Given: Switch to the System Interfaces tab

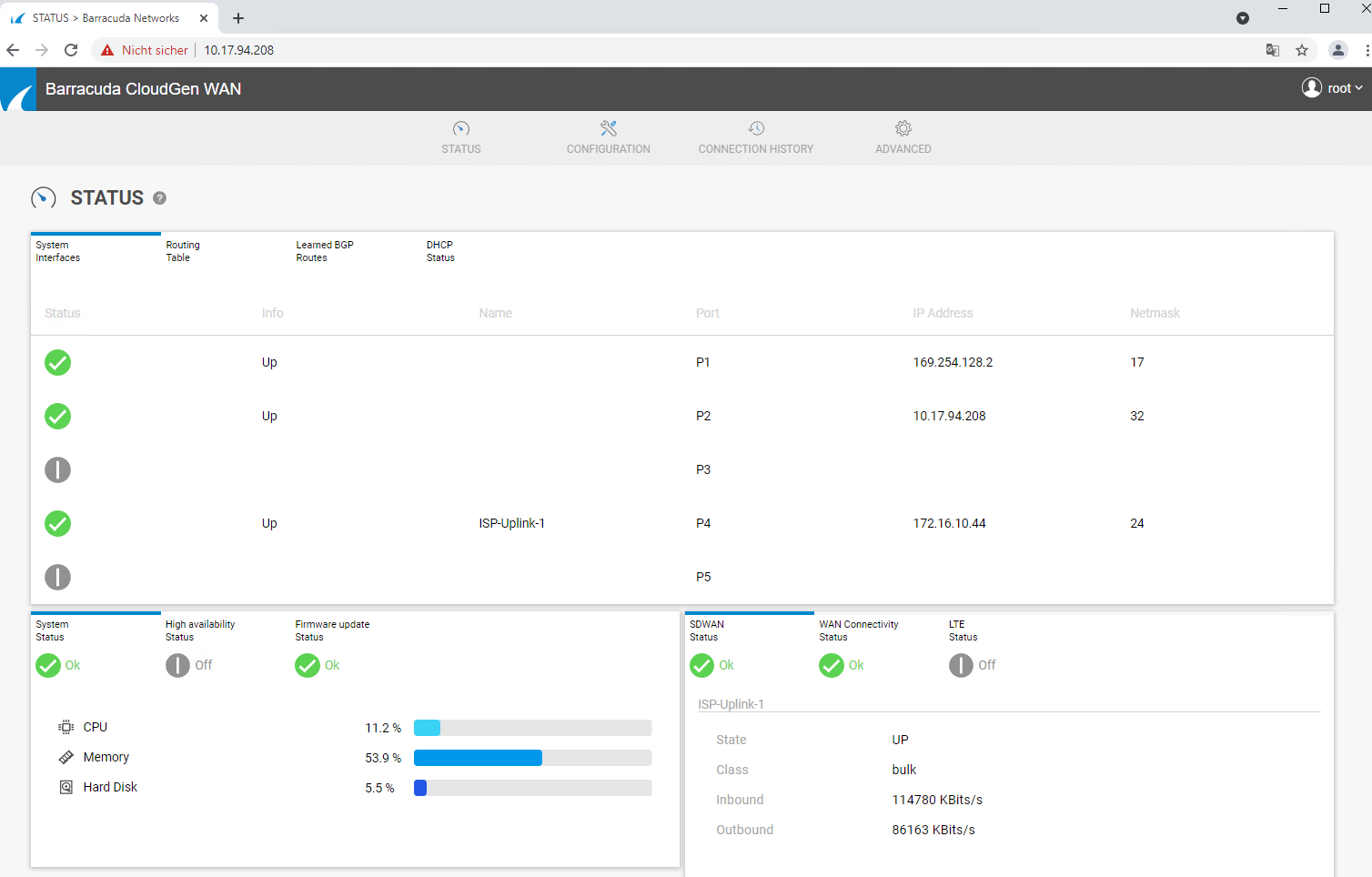Looking at the screenshot, I should coord(96,251).
